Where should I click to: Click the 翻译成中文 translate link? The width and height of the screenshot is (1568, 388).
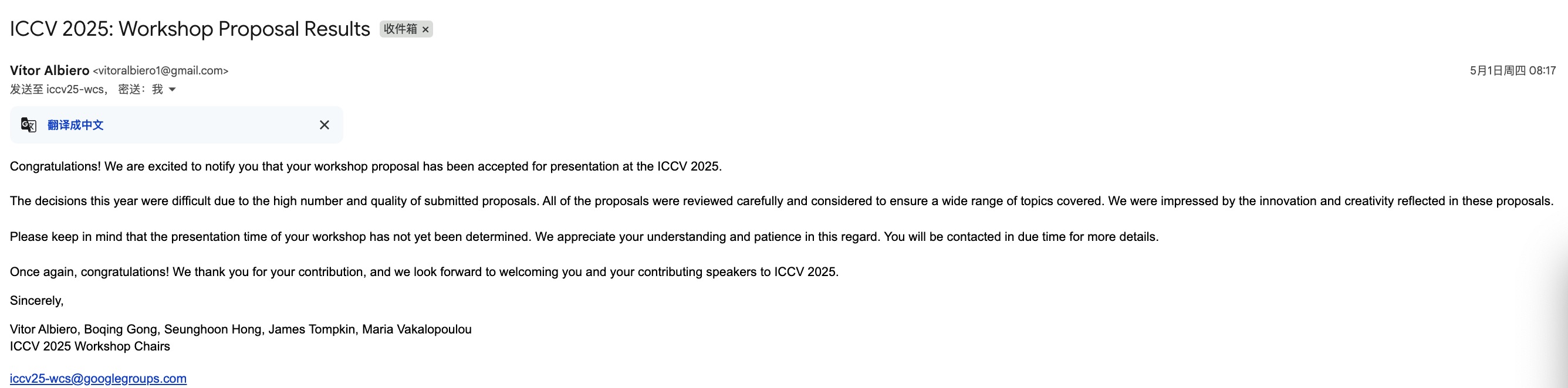tap(76, 125)
